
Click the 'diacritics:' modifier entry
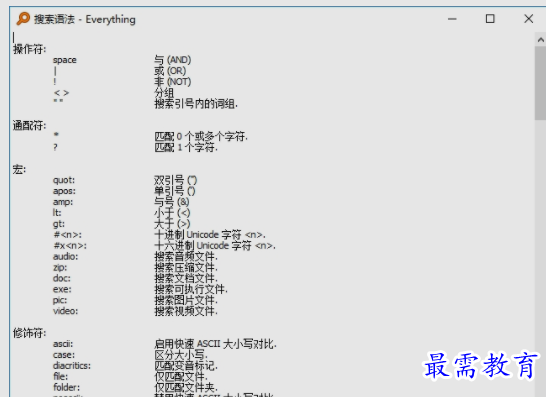pyautogui.click(x=72, y=366)
